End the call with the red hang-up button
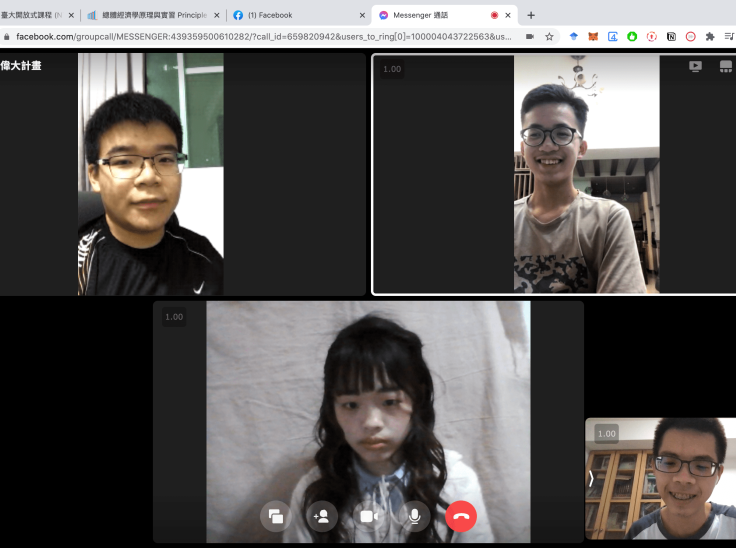 click(x=461, y=517)
